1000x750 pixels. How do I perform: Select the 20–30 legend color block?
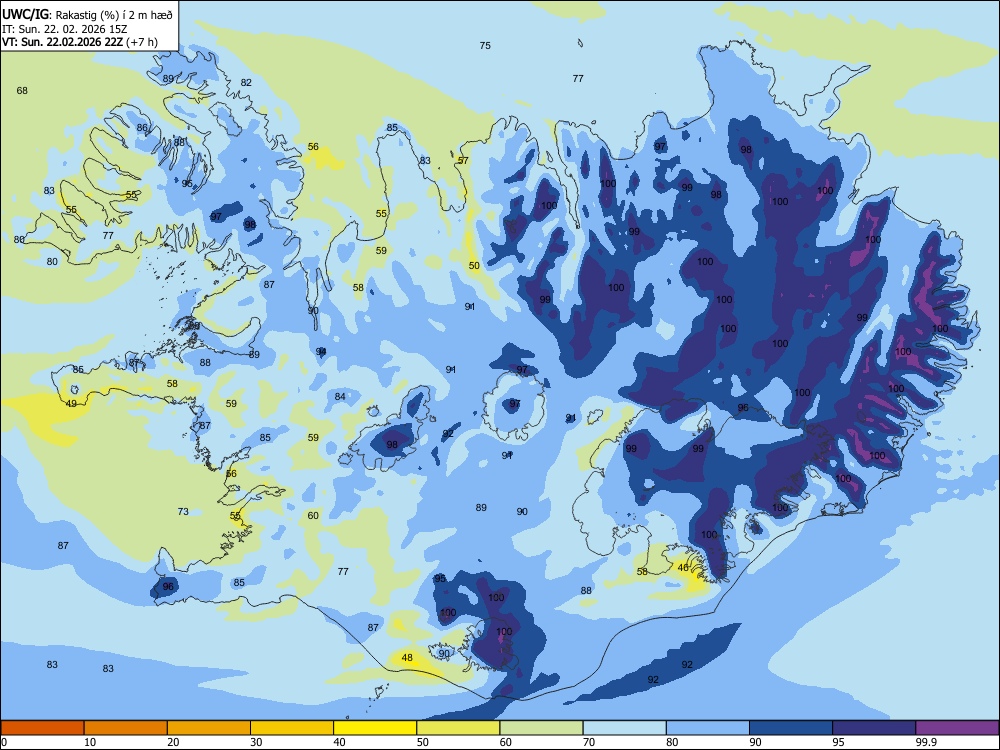pyautogui.click(x=209, y=728)
